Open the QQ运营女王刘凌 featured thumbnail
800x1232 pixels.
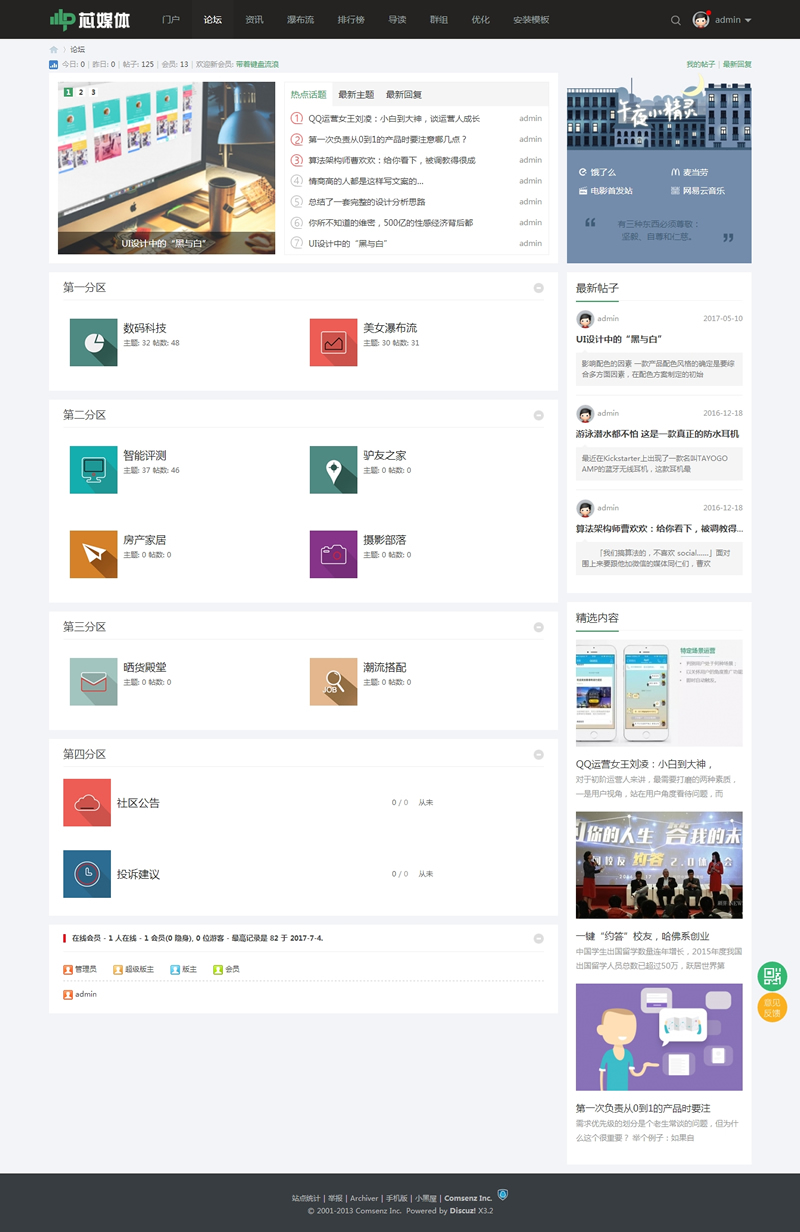click(x=659, y=693)
